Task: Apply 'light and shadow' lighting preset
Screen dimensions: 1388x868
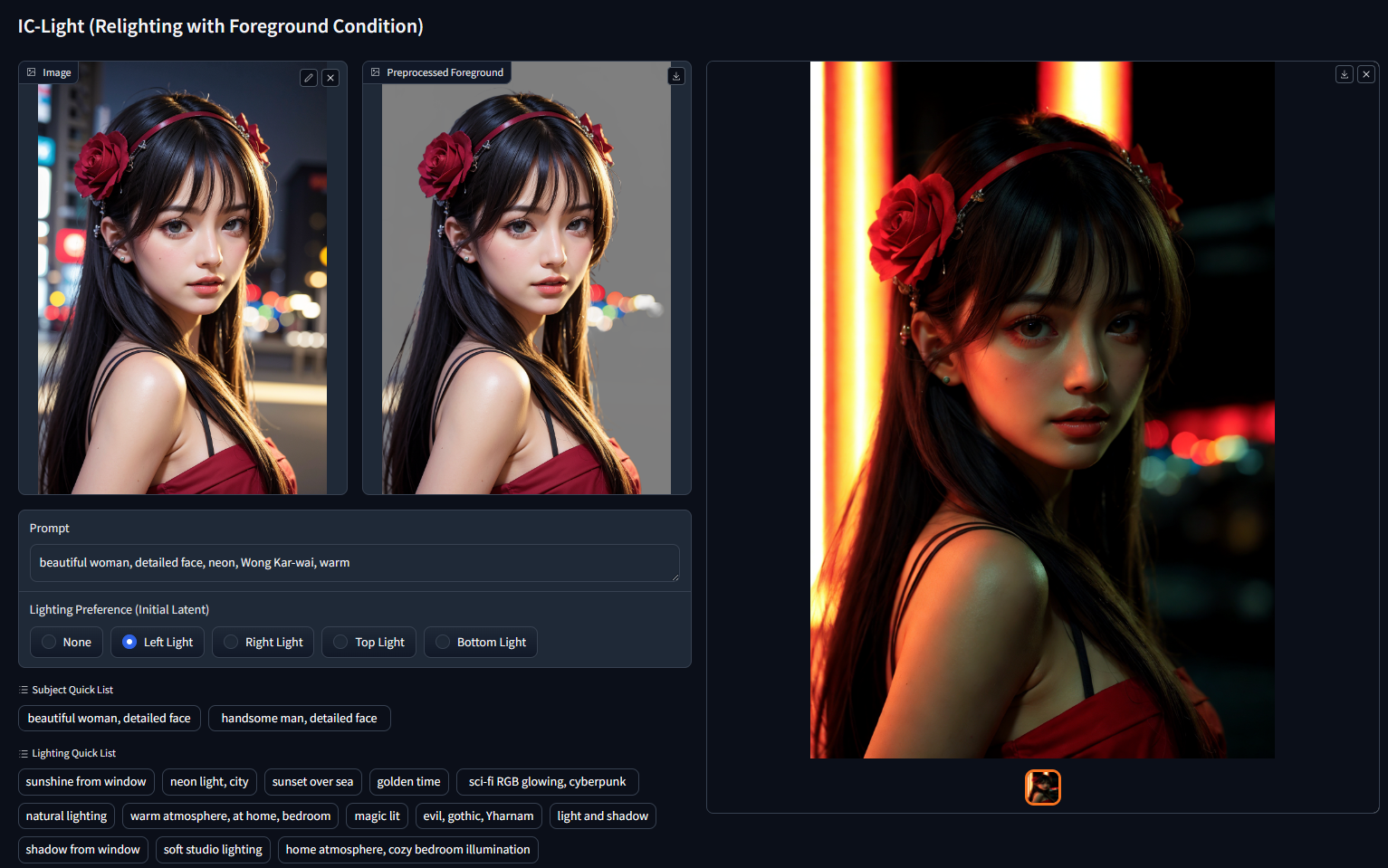Action: [603, 816]
